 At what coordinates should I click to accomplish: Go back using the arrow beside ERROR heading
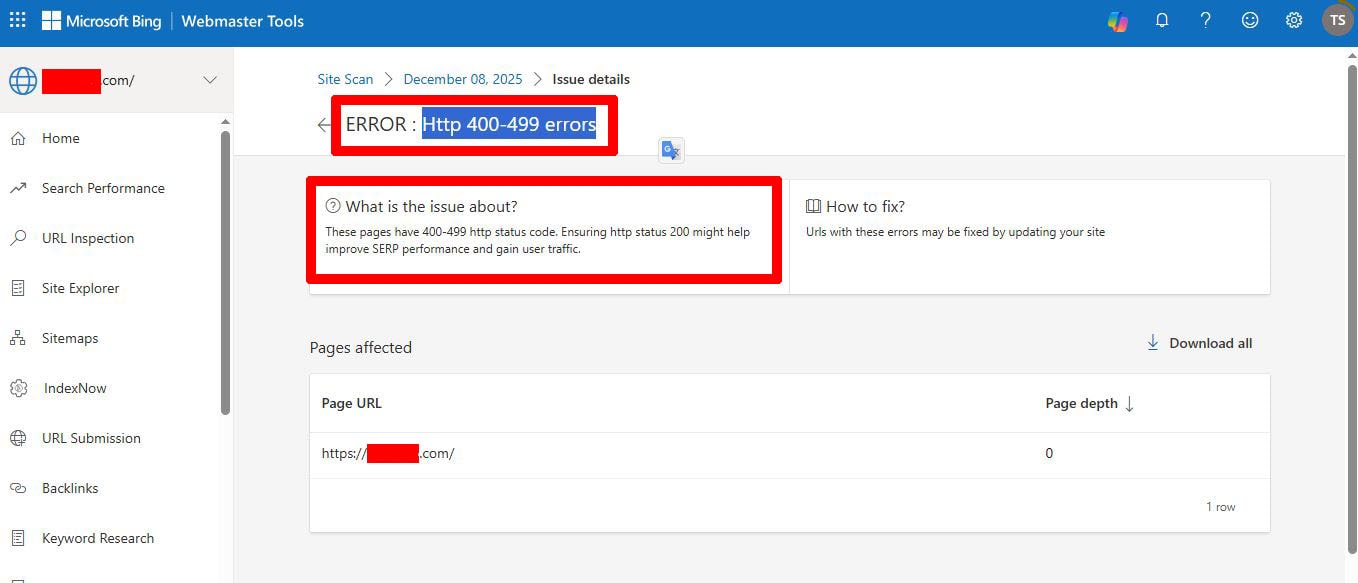[323, 125]
